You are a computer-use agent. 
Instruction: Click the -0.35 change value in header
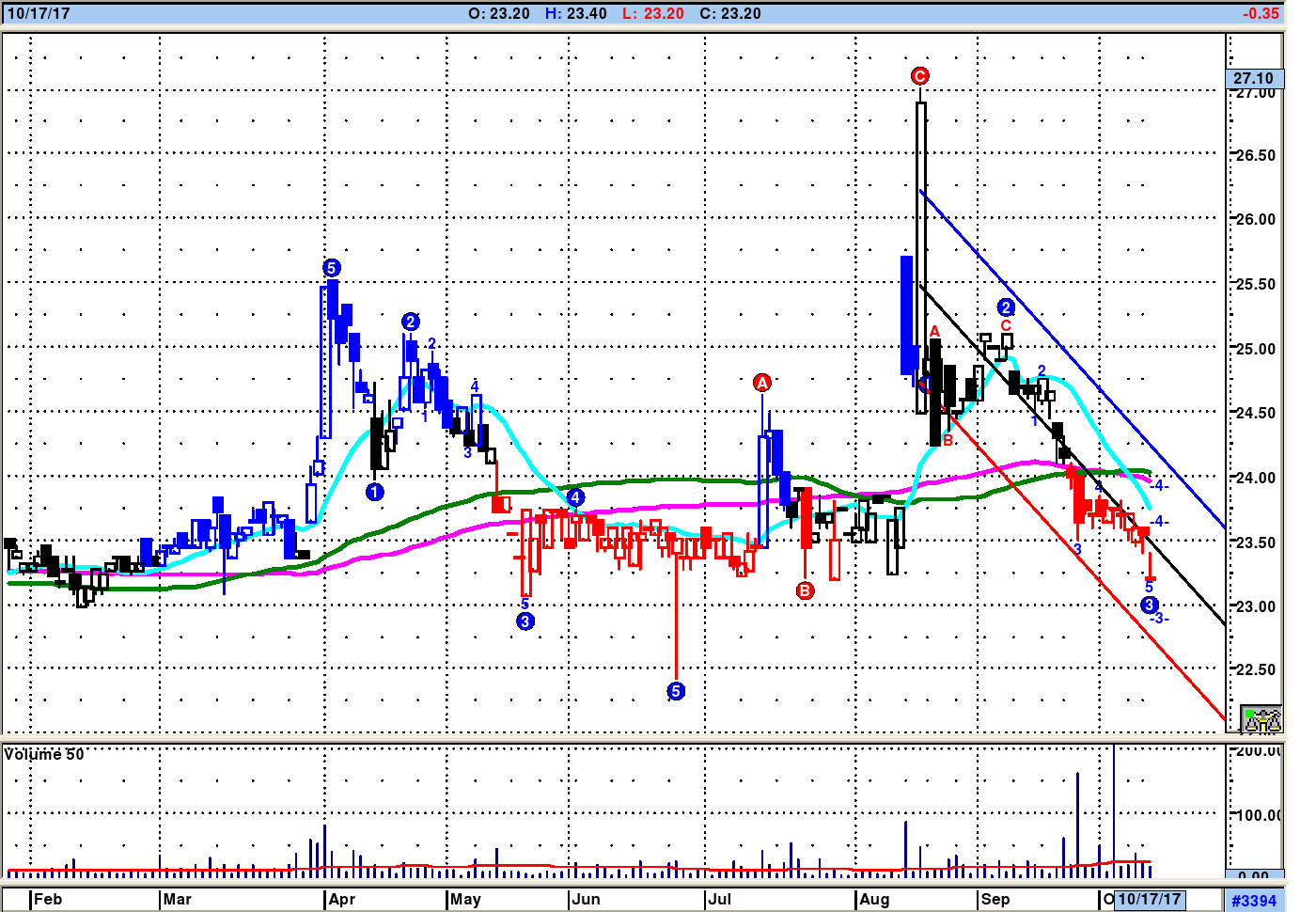pyautogui.click(x=1260, y=13)
